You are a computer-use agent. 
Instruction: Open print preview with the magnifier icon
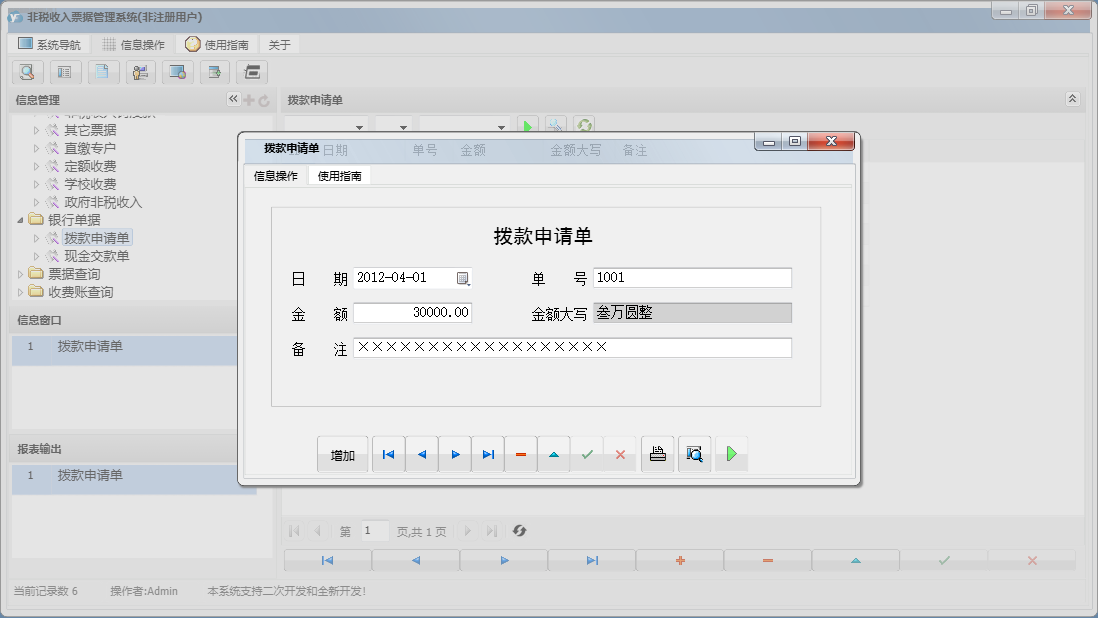tap(693, 454)
